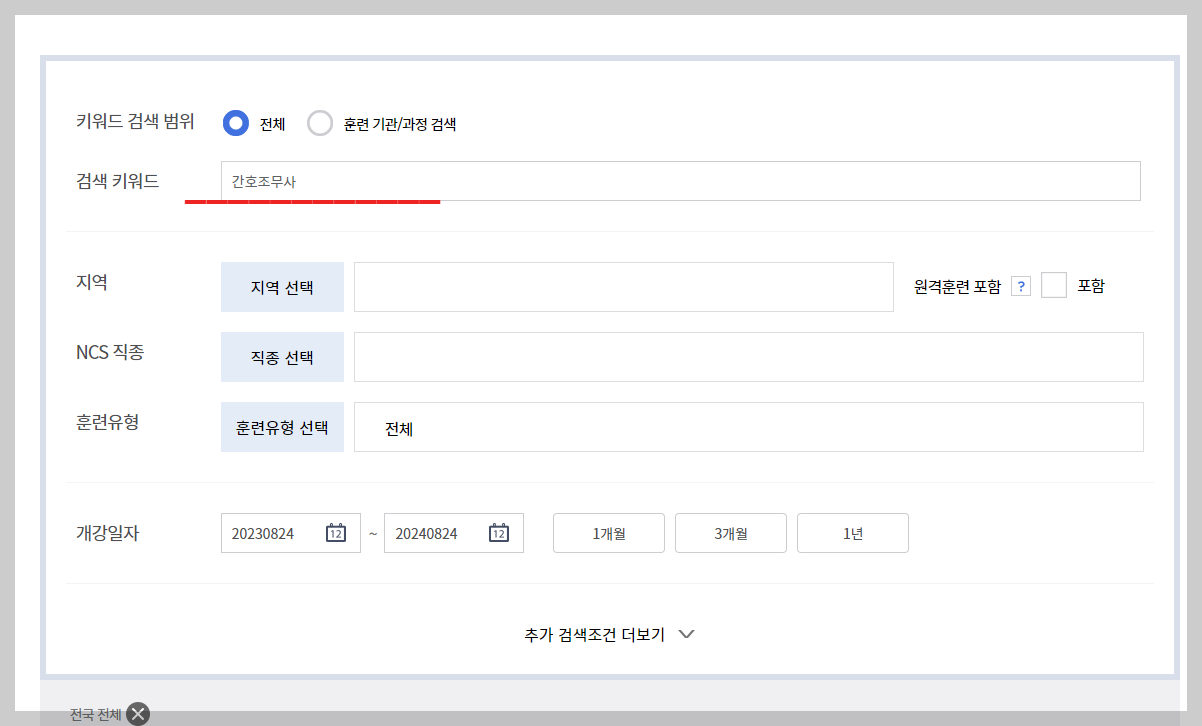This screenshot has height=726, width=1202.
Task: Choose the 훈련 기관/과정 검색 radio option
Action: pos(320,123)
